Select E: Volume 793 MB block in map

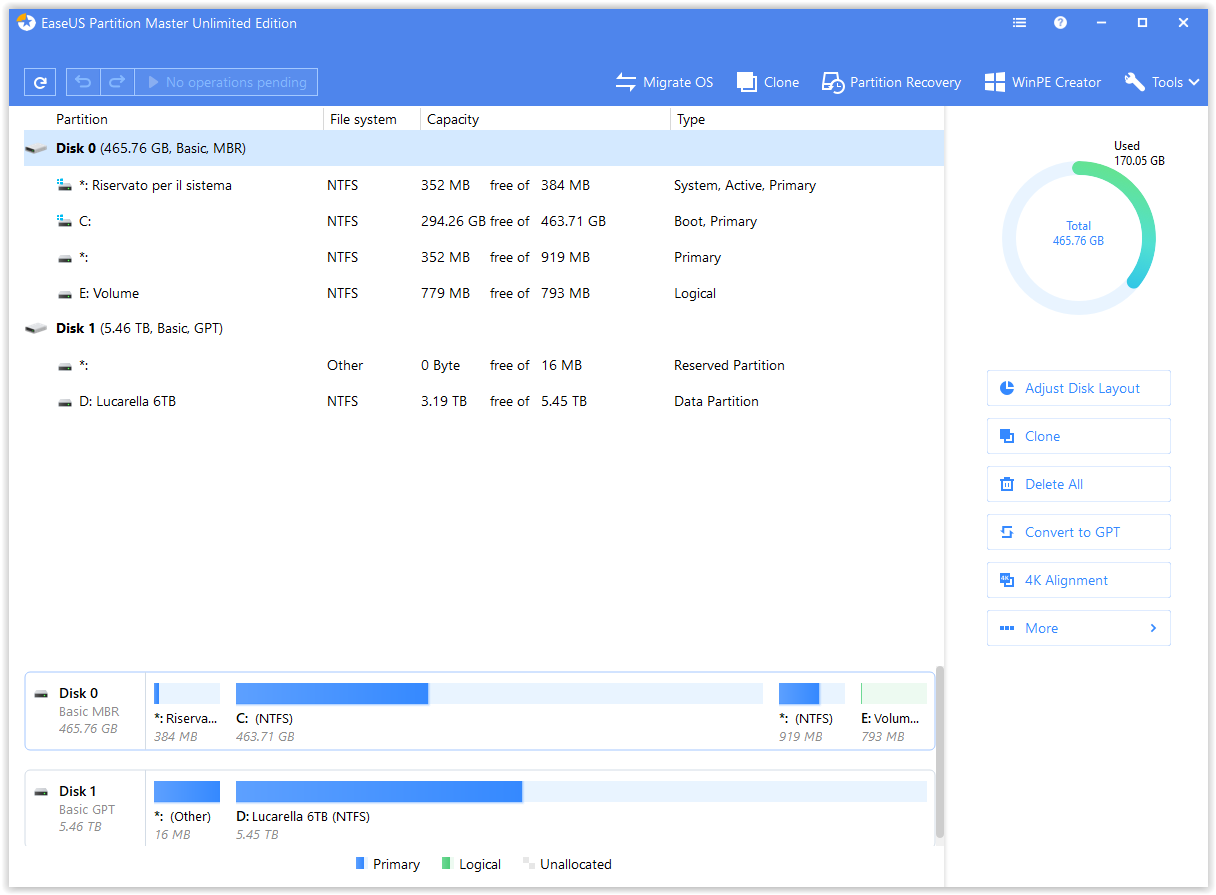894,711
